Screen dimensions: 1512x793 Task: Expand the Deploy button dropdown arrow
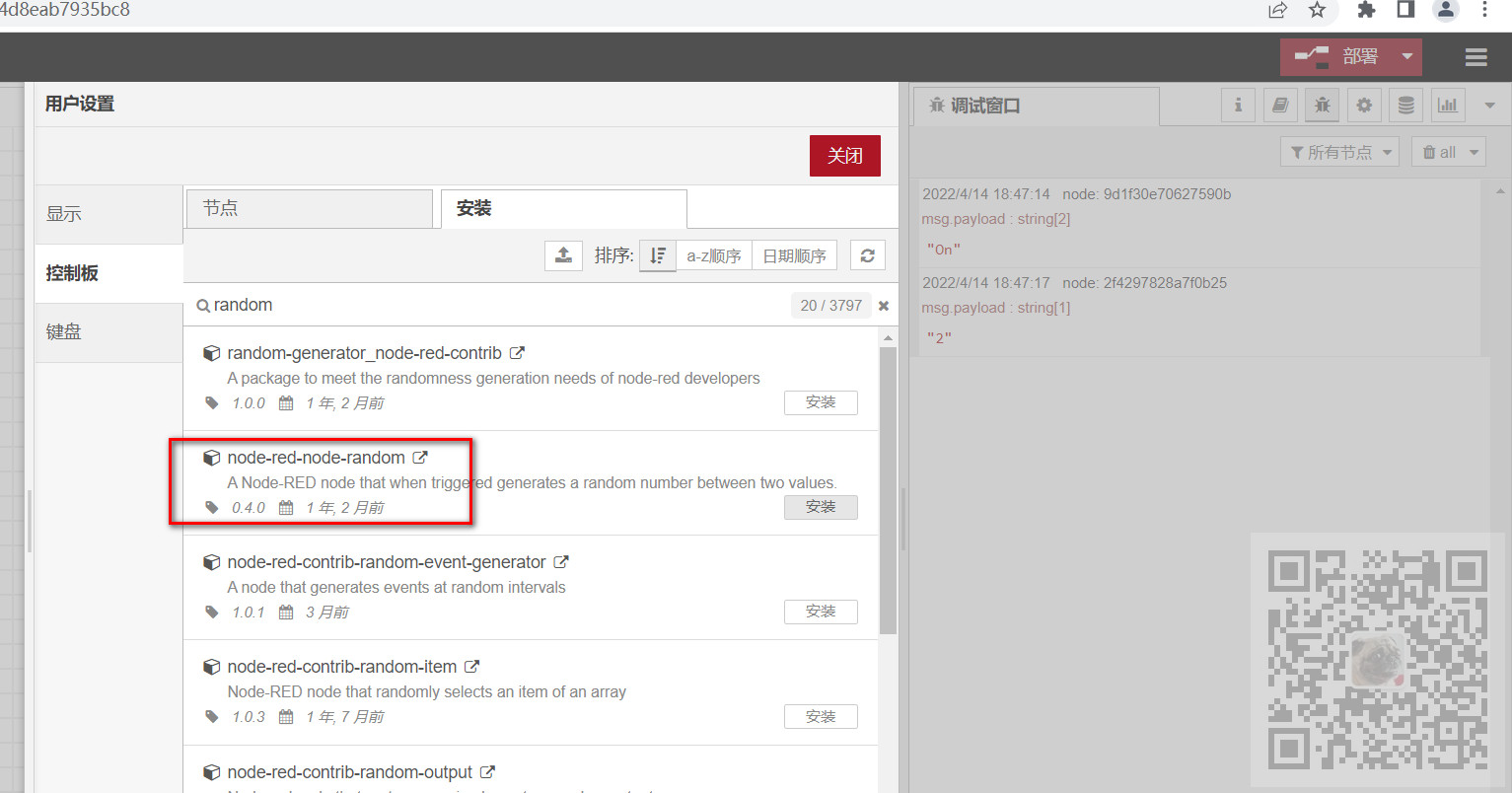pyautogui.click(x=1407, y=57)
